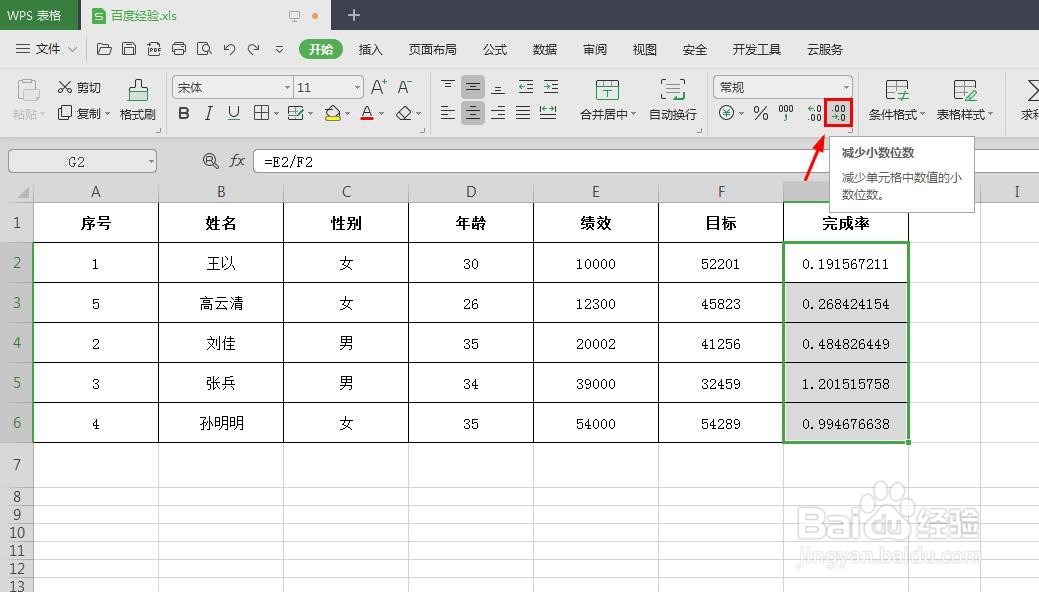The width and height of the screenshot is (1039, 592).
Task: Toggle center alignment
Action: click(x=471, y=112)
